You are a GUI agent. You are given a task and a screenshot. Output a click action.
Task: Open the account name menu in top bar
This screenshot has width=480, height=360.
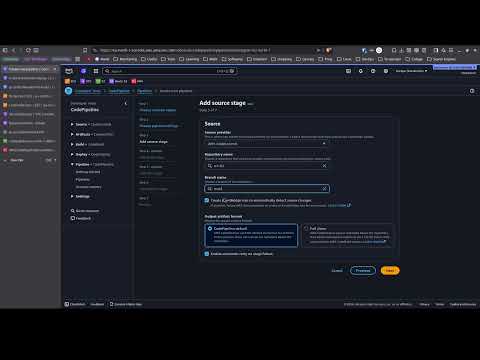tap(455, 67)
